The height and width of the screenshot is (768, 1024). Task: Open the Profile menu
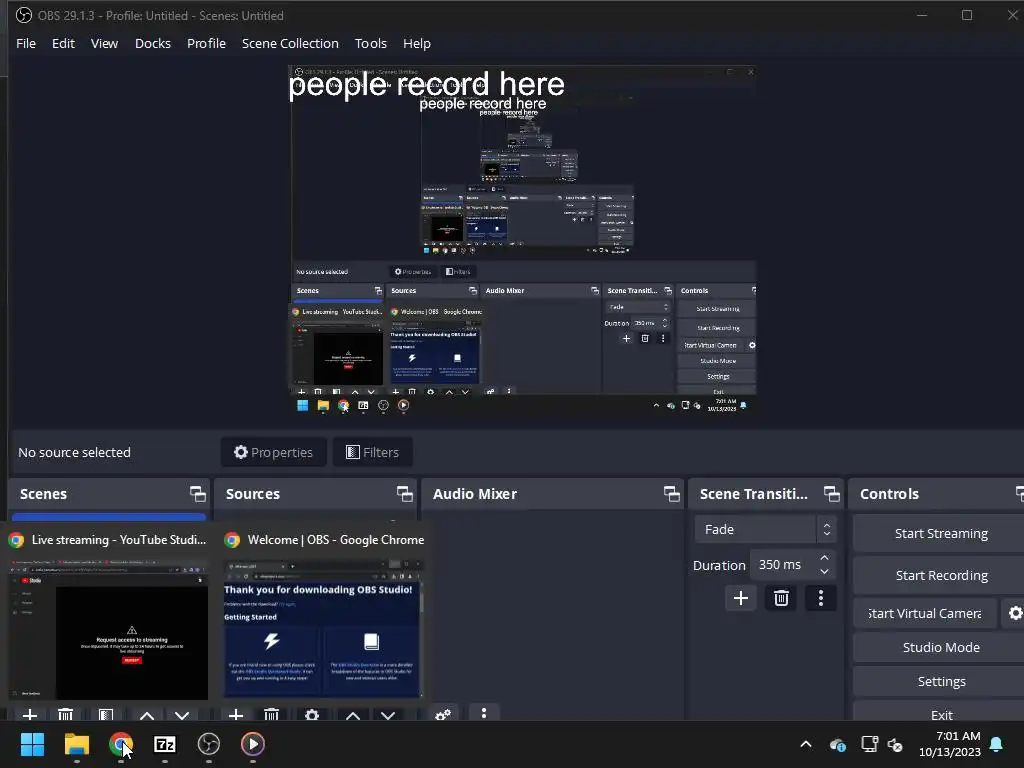click(x=206, y=43)
